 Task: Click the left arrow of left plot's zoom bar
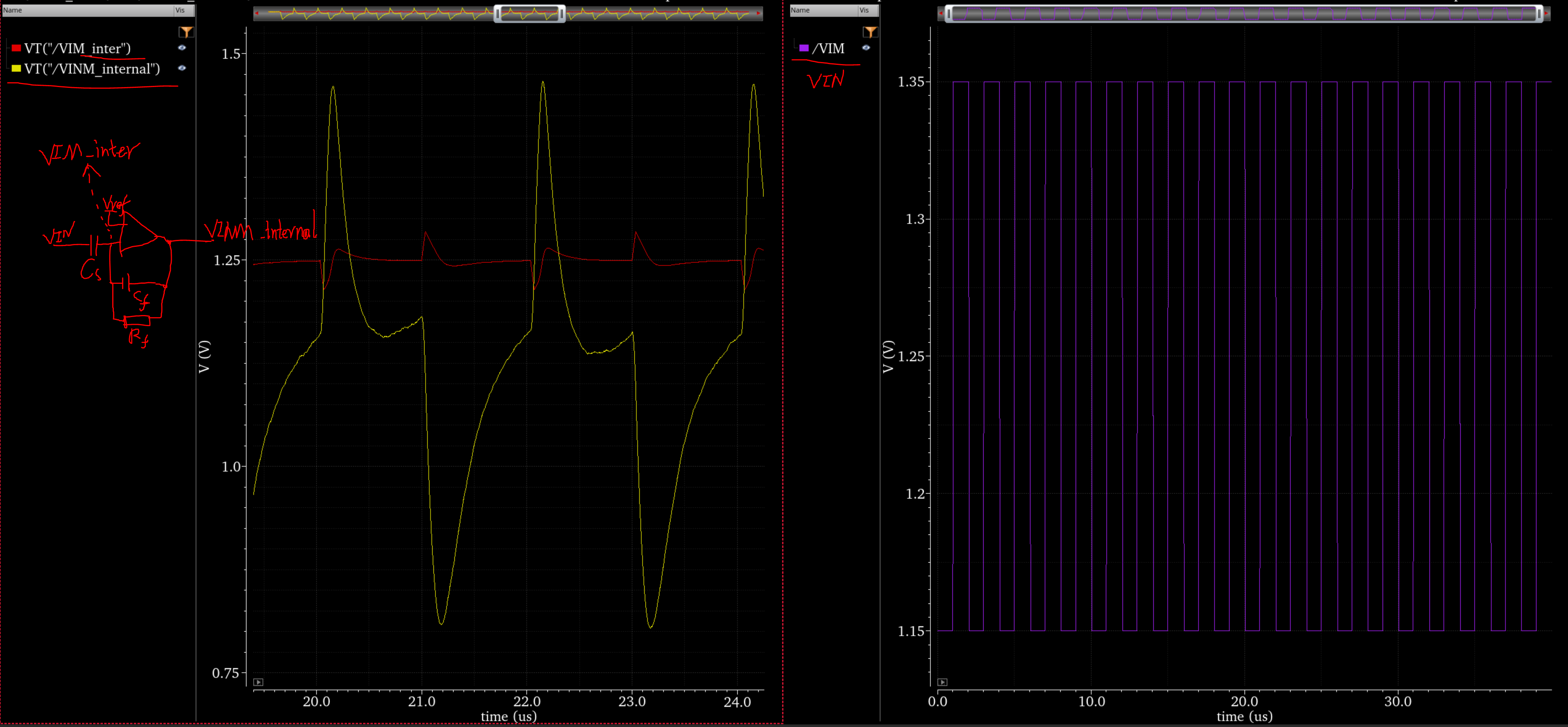pyautogui.click(x=257, y=14)
